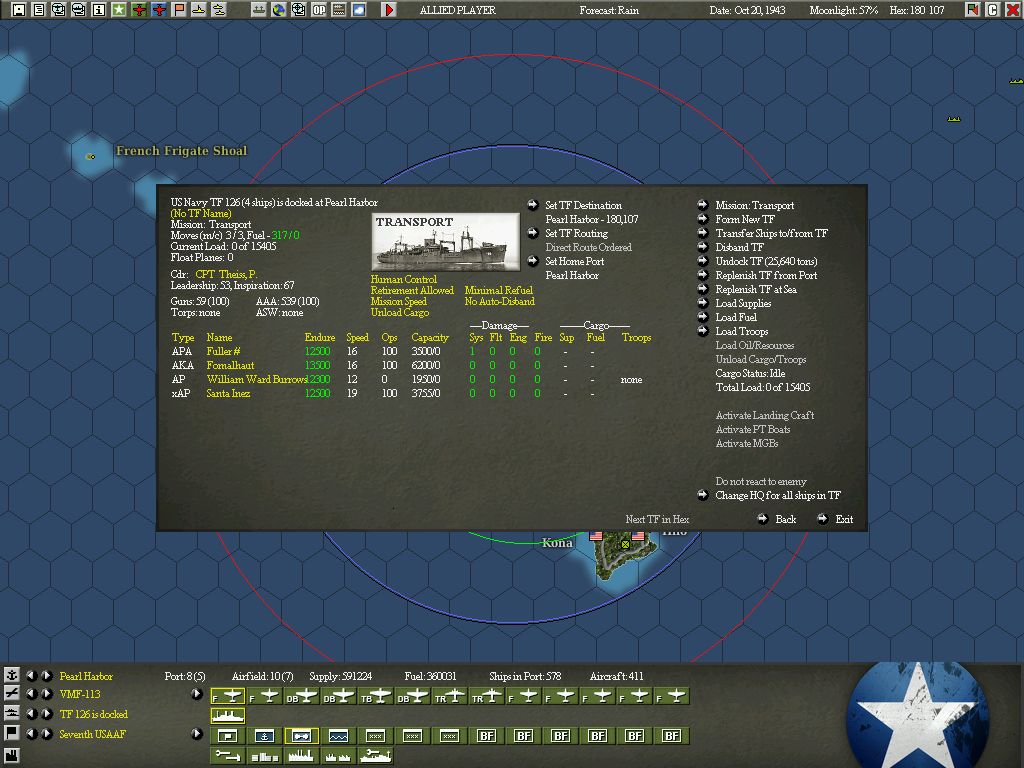Click the anchor base icon beside Pearl Harbor
This screenshot has height=768, width=1024.
(x=12, y=675)
